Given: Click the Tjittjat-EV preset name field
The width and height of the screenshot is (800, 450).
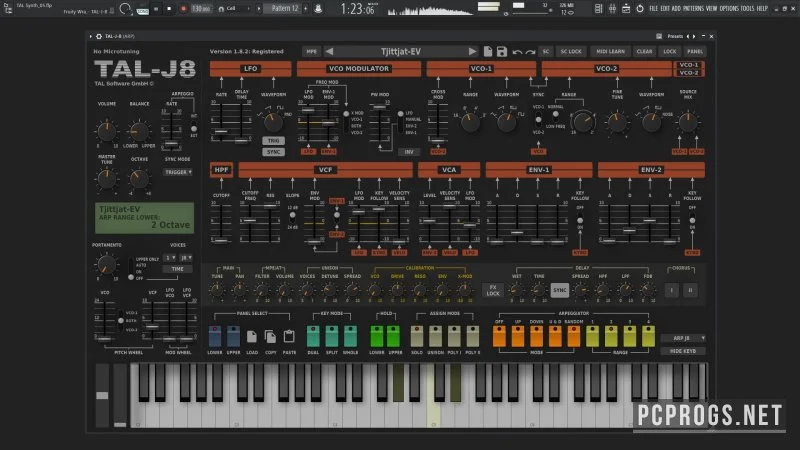Looking at the screenshot, I should click(401, 52).
